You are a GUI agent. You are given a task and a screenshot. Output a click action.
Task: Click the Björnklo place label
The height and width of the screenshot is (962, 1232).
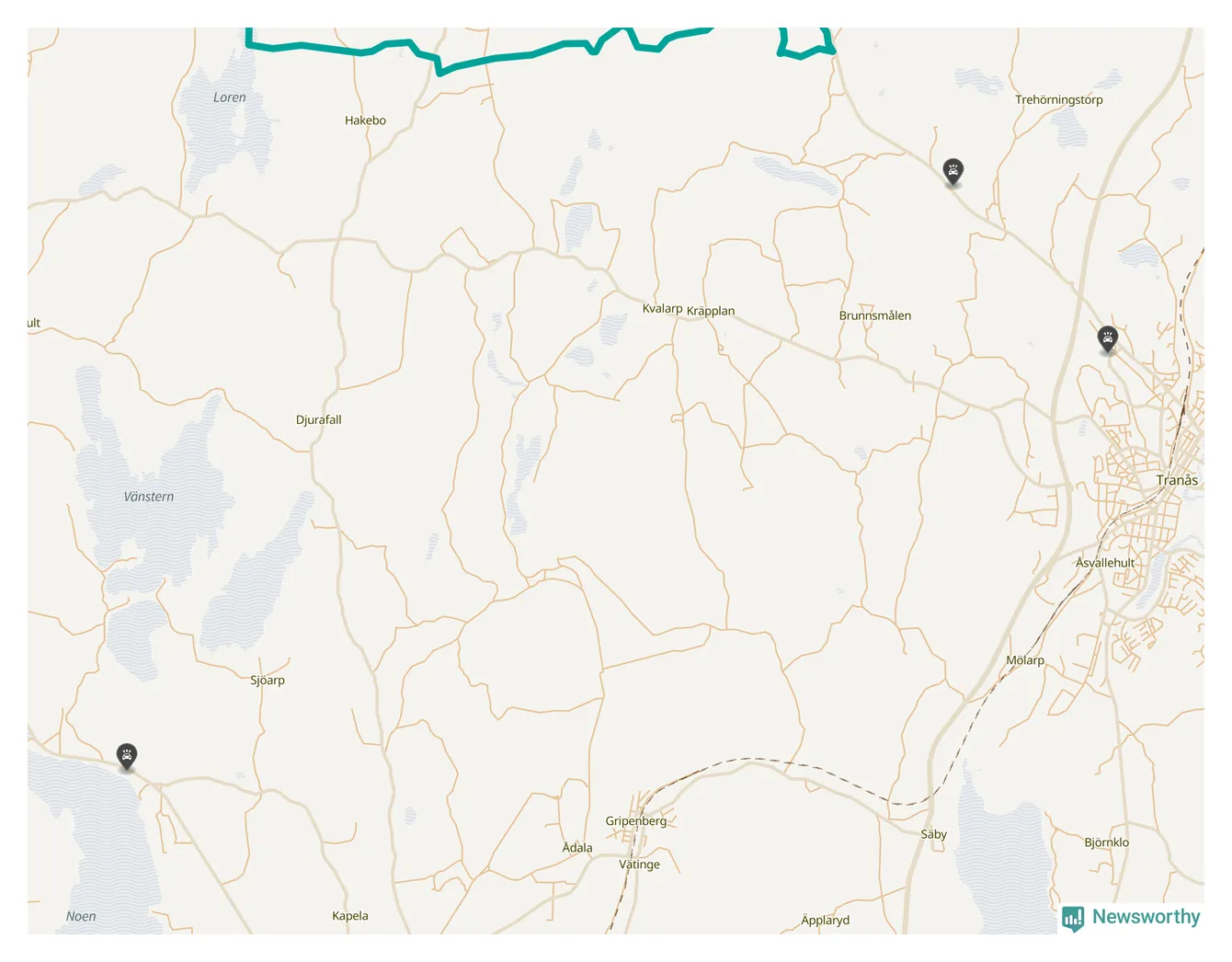(1107, 842)
